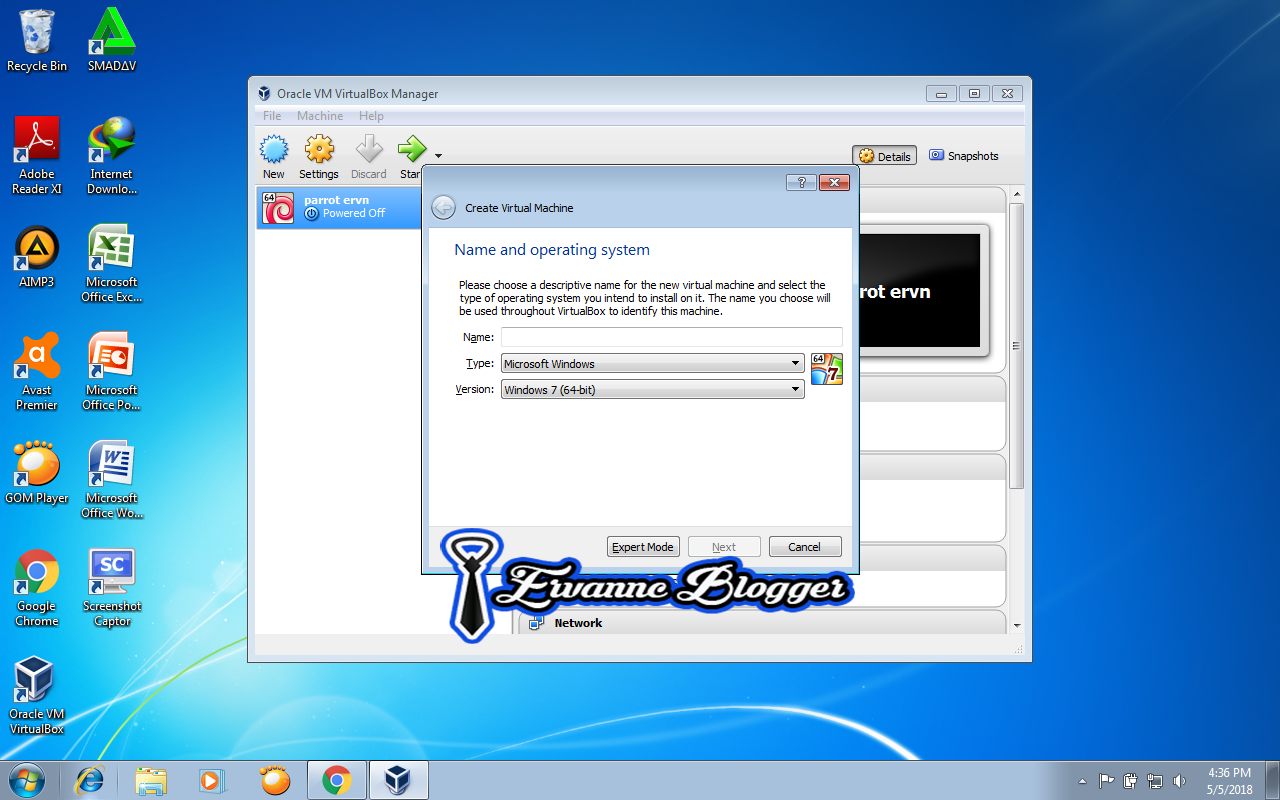This screenshot has width=1280, height=800.
Task: Open Screenshot Captor desktop icon
Action: [112, 587]
